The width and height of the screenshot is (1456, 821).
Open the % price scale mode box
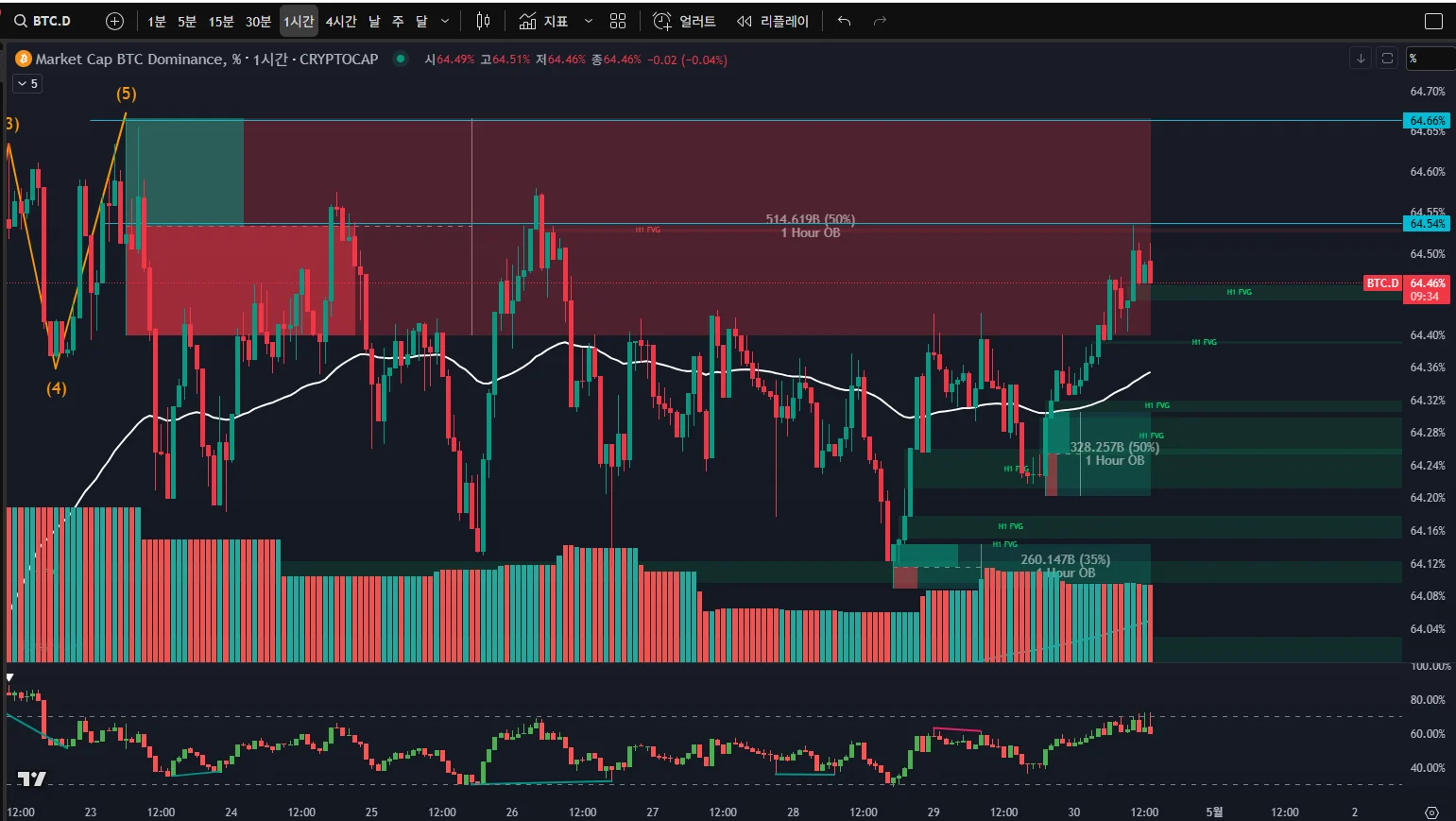tap(1430, 59)
